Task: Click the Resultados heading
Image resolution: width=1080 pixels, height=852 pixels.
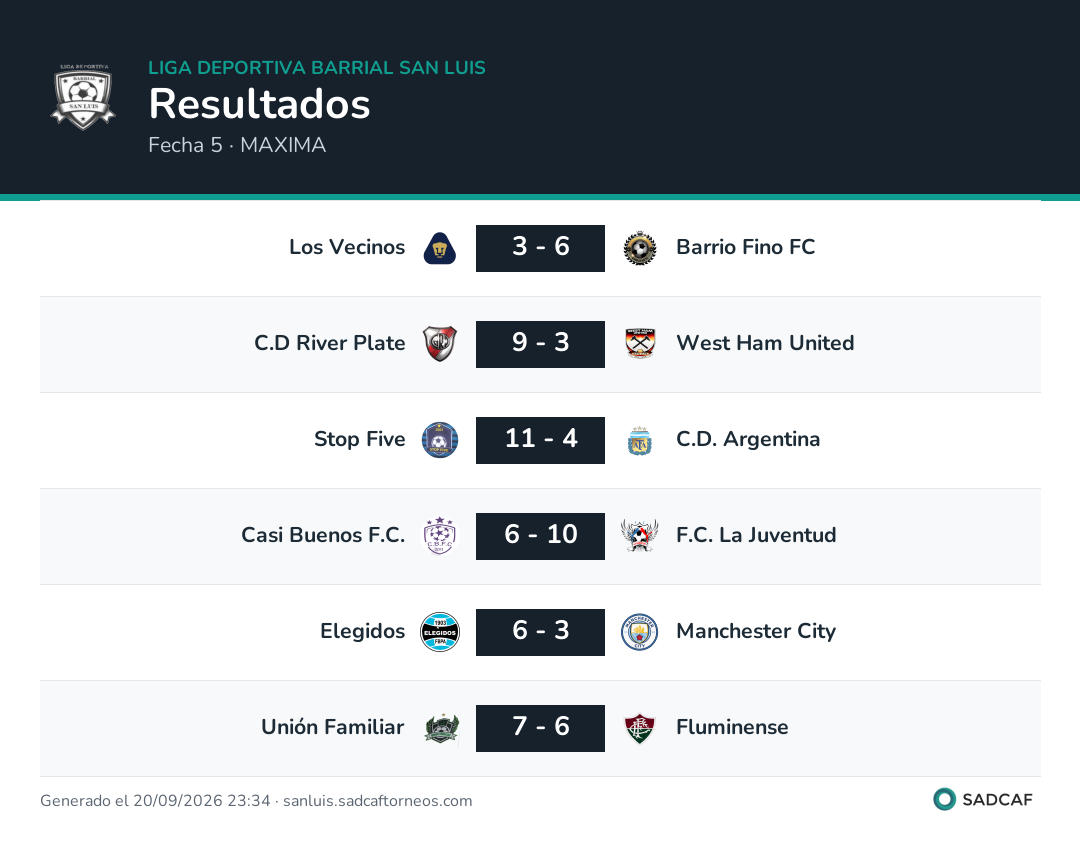Action: click(x=260, y=104)
